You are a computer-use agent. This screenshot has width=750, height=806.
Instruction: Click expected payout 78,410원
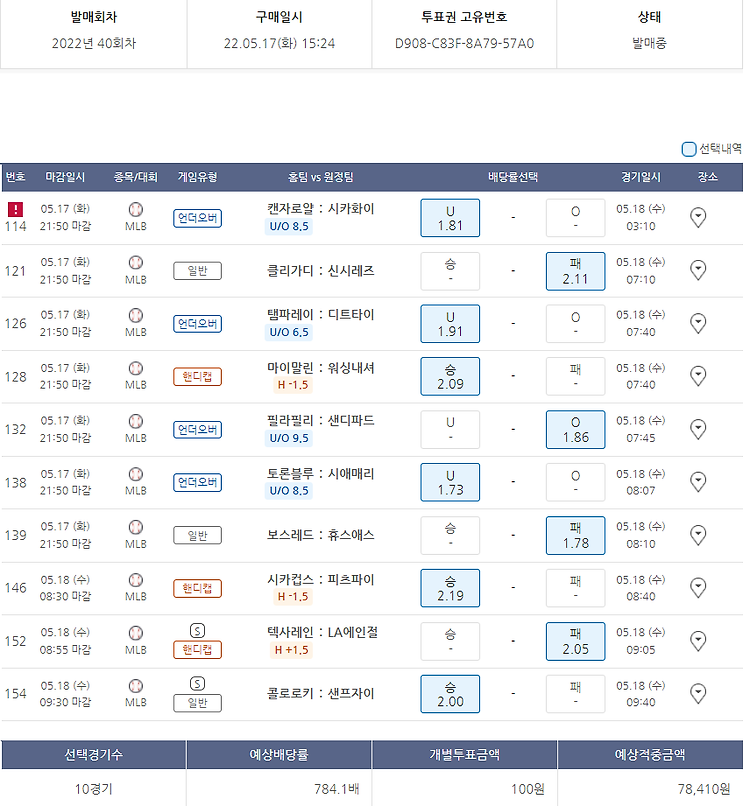(x=704, y=789)
